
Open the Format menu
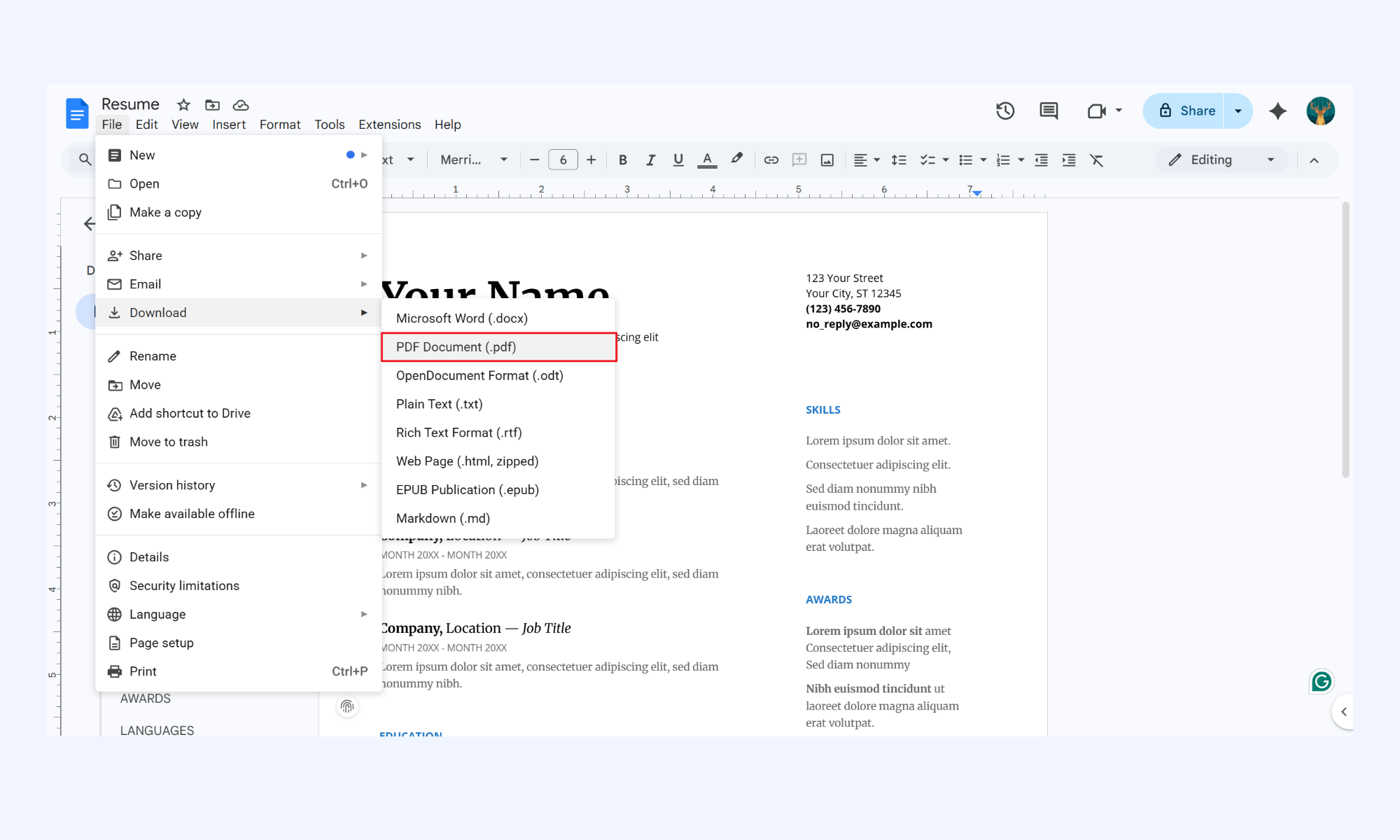[x=280, y=125]
